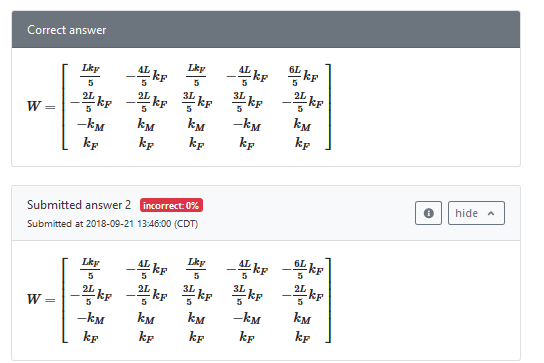The image size is (544, 363).
Task: Click first-column LkF/5 entry of correct answer matrix
Action: 91,75
